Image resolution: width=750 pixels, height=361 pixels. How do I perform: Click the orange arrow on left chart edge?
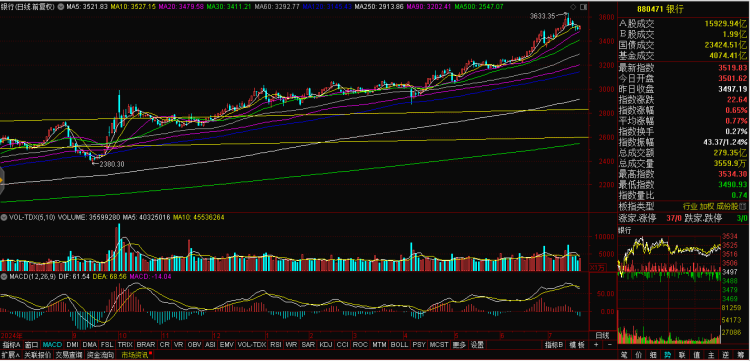pos(1,181)
